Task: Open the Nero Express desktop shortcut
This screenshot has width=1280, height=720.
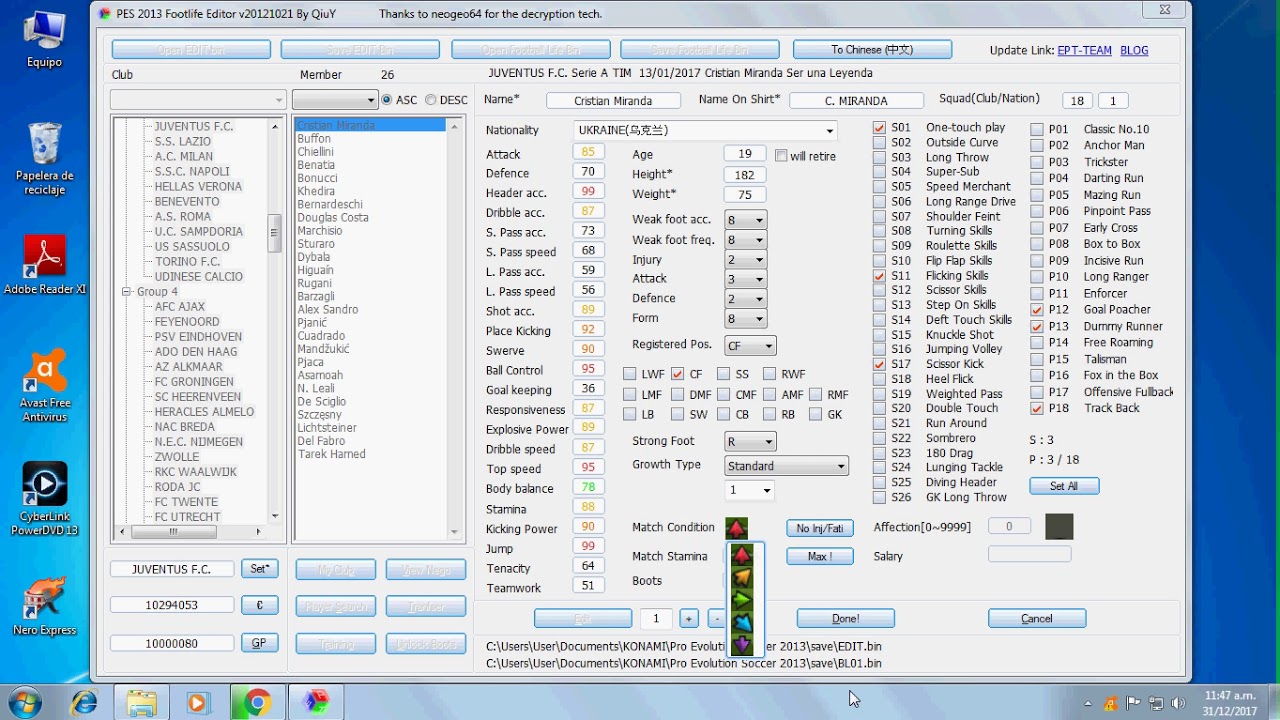Action: 45,607
